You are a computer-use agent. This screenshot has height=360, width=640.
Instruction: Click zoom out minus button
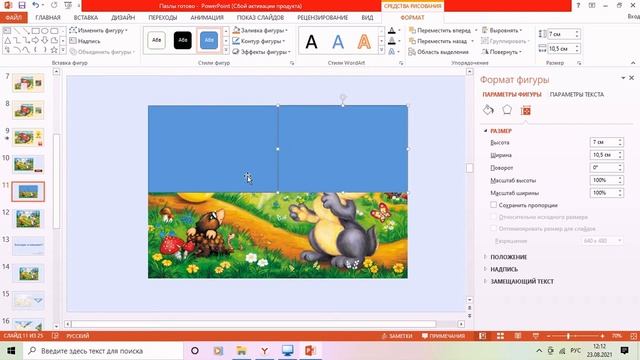pyautogui.click(x=549, y=336)
